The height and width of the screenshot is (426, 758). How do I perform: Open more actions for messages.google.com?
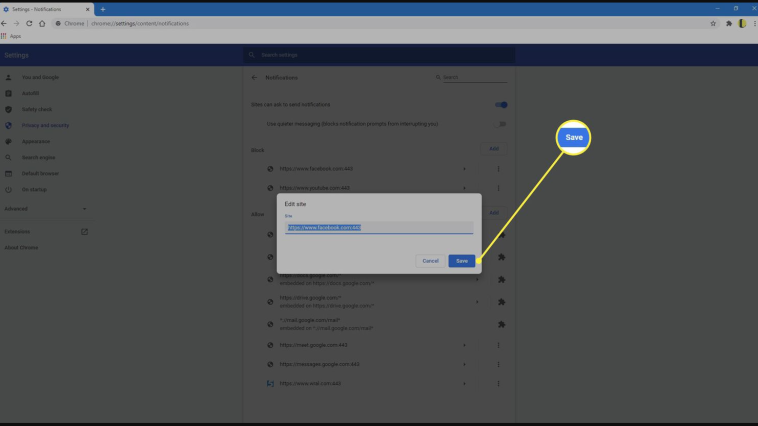(x=498, y=364)
